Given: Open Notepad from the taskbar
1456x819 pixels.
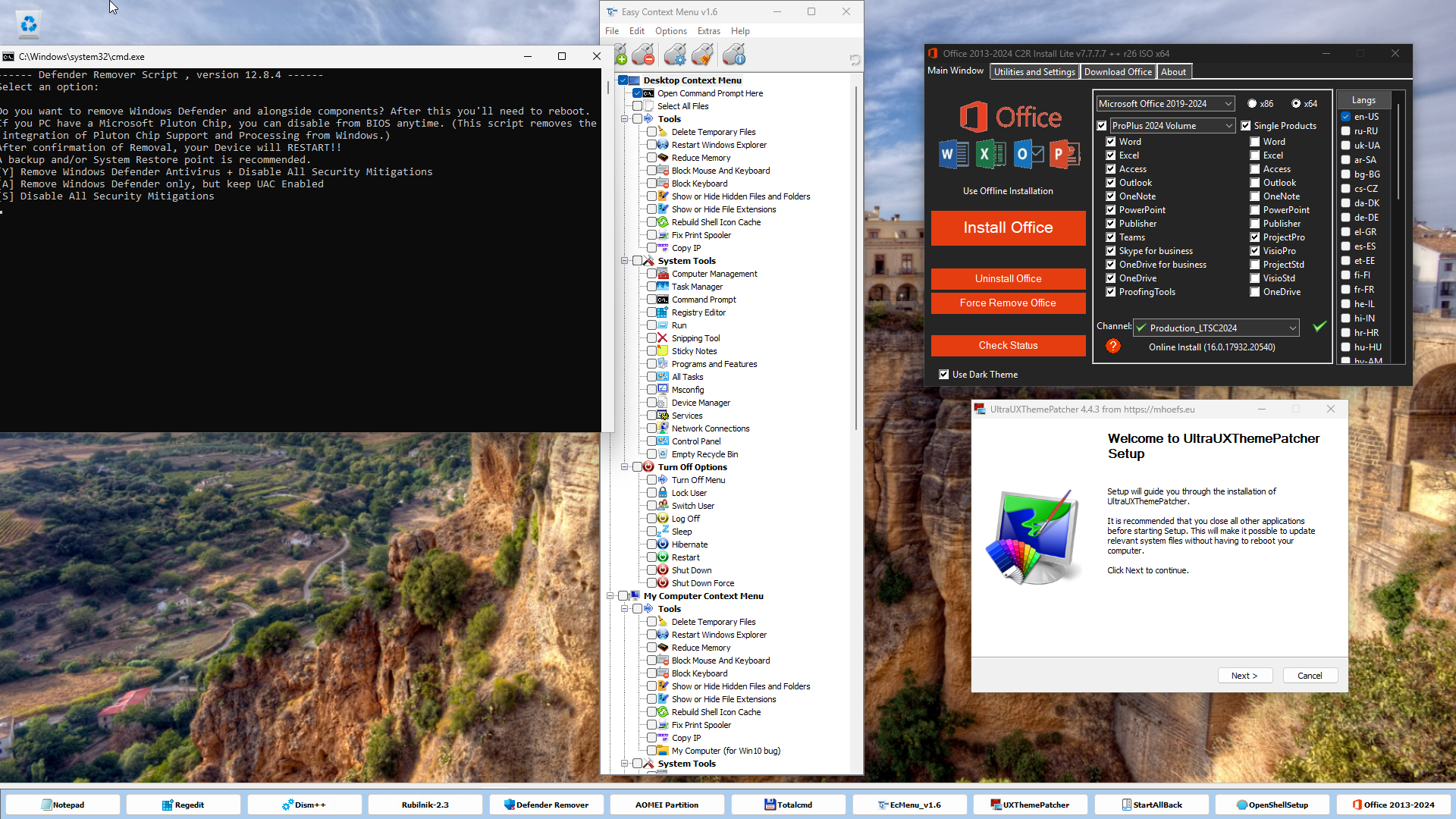Looking at the screenshot, I should (63, 805).
